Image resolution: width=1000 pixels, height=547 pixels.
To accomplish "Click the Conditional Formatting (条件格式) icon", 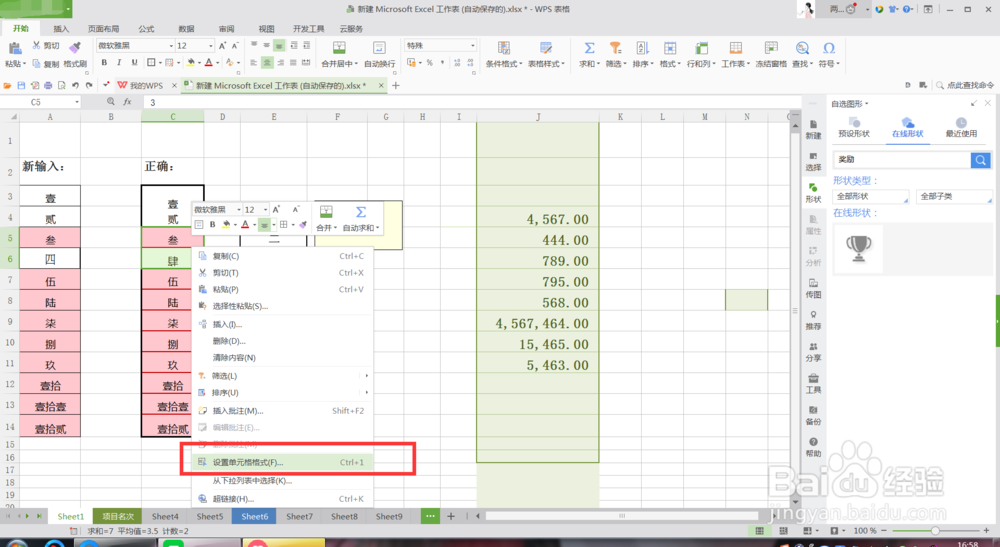I will tap(504, 48).
